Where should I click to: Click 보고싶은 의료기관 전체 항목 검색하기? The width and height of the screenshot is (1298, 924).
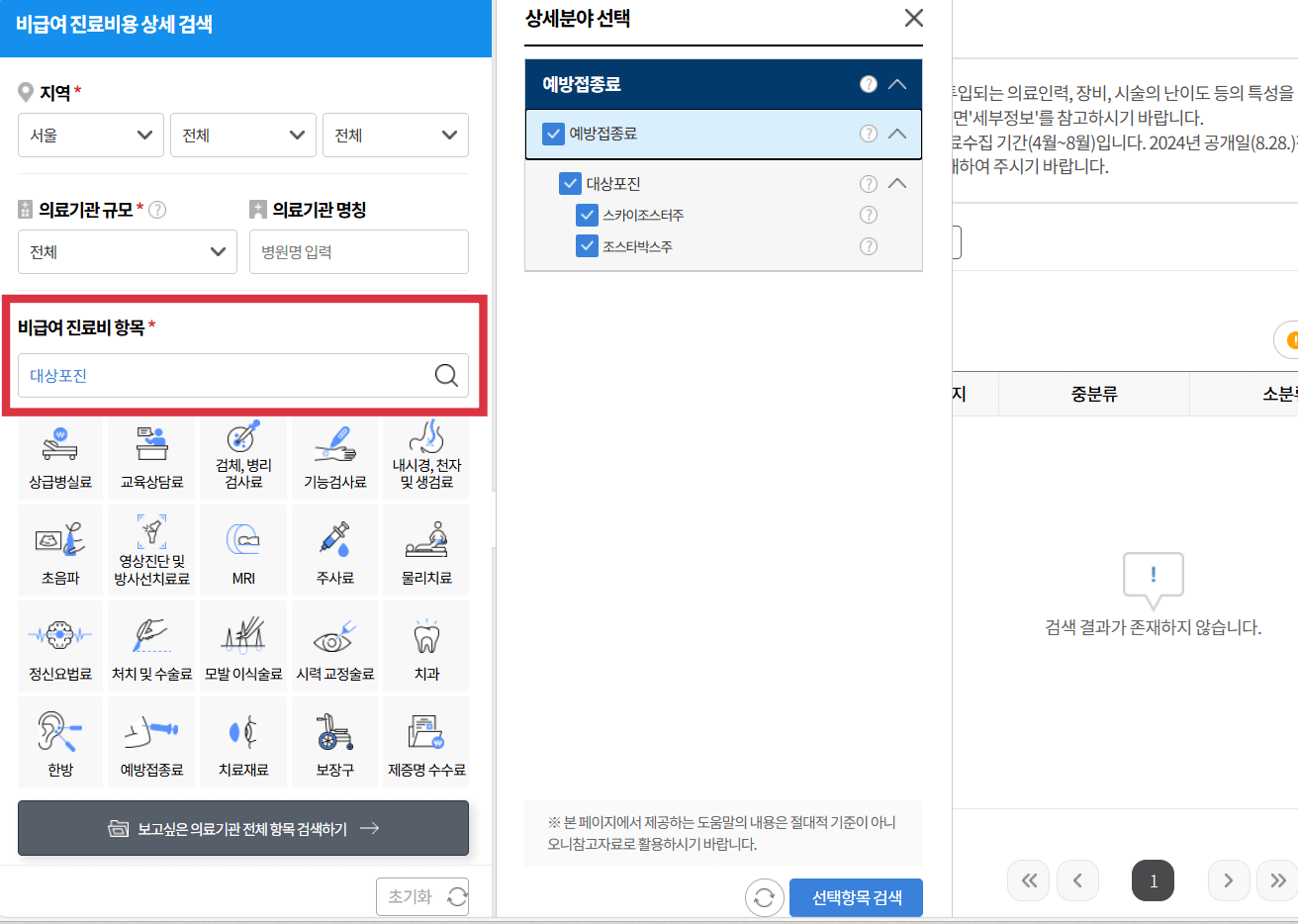tap(242, 829)
